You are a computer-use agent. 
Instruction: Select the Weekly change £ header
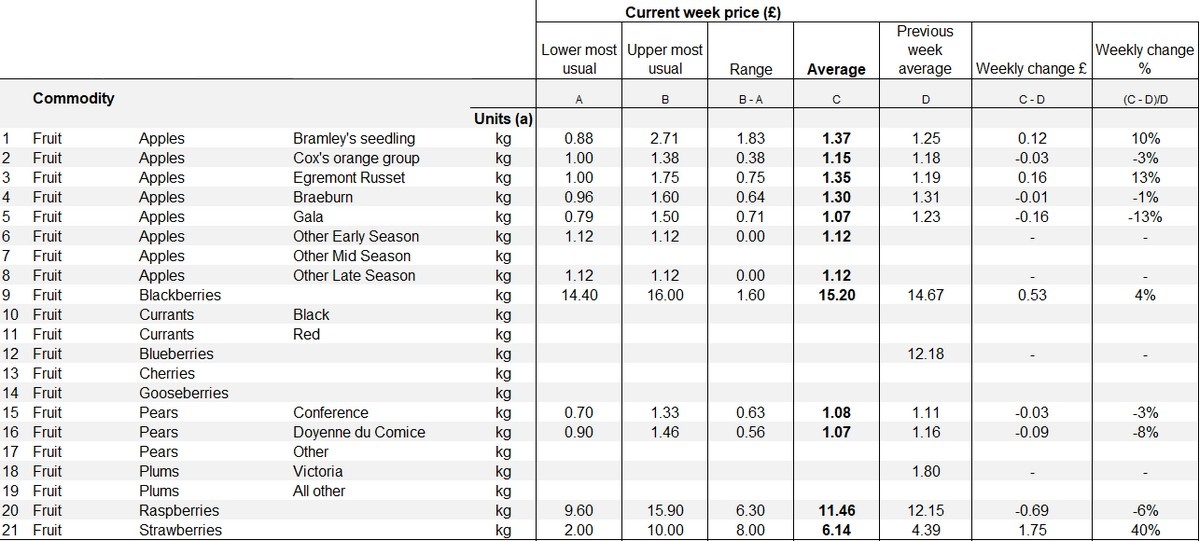coord(1032,69)
